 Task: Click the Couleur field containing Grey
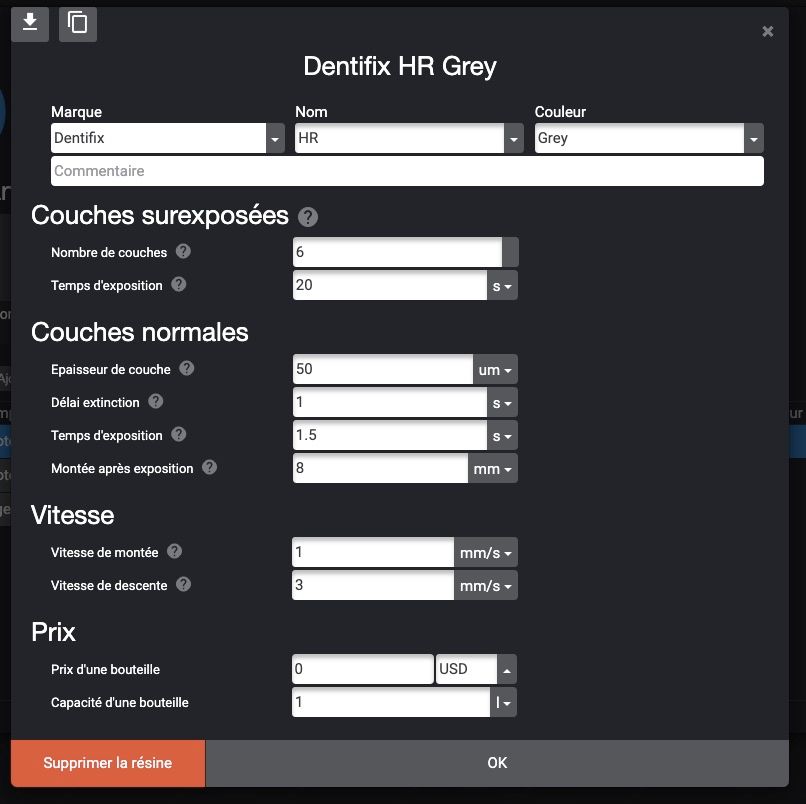(x=639, y=138)
